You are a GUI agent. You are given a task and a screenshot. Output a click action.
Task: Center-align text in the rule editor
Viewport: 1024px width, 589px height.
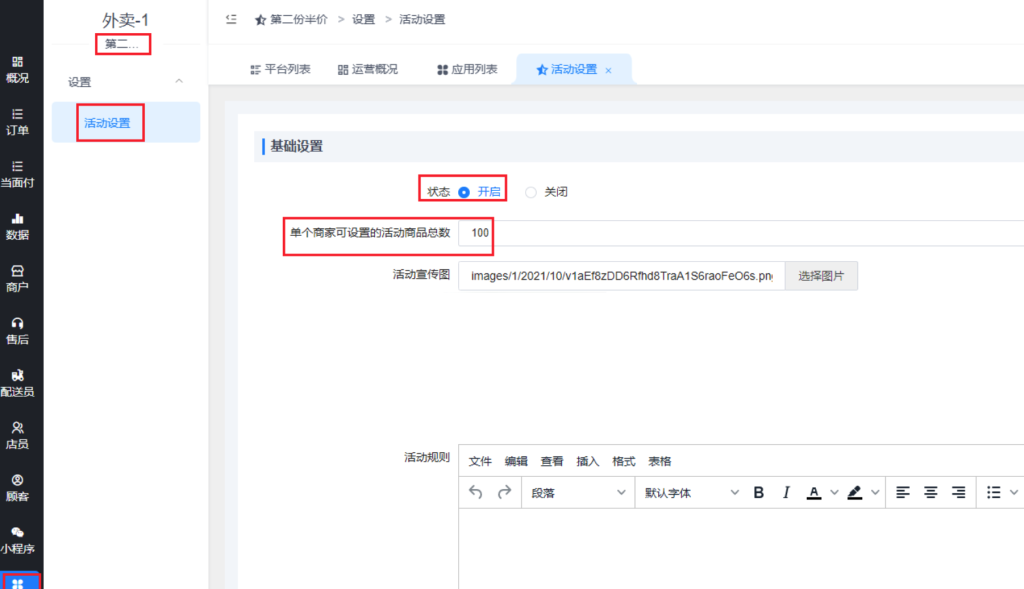click(x=930, y=492)
